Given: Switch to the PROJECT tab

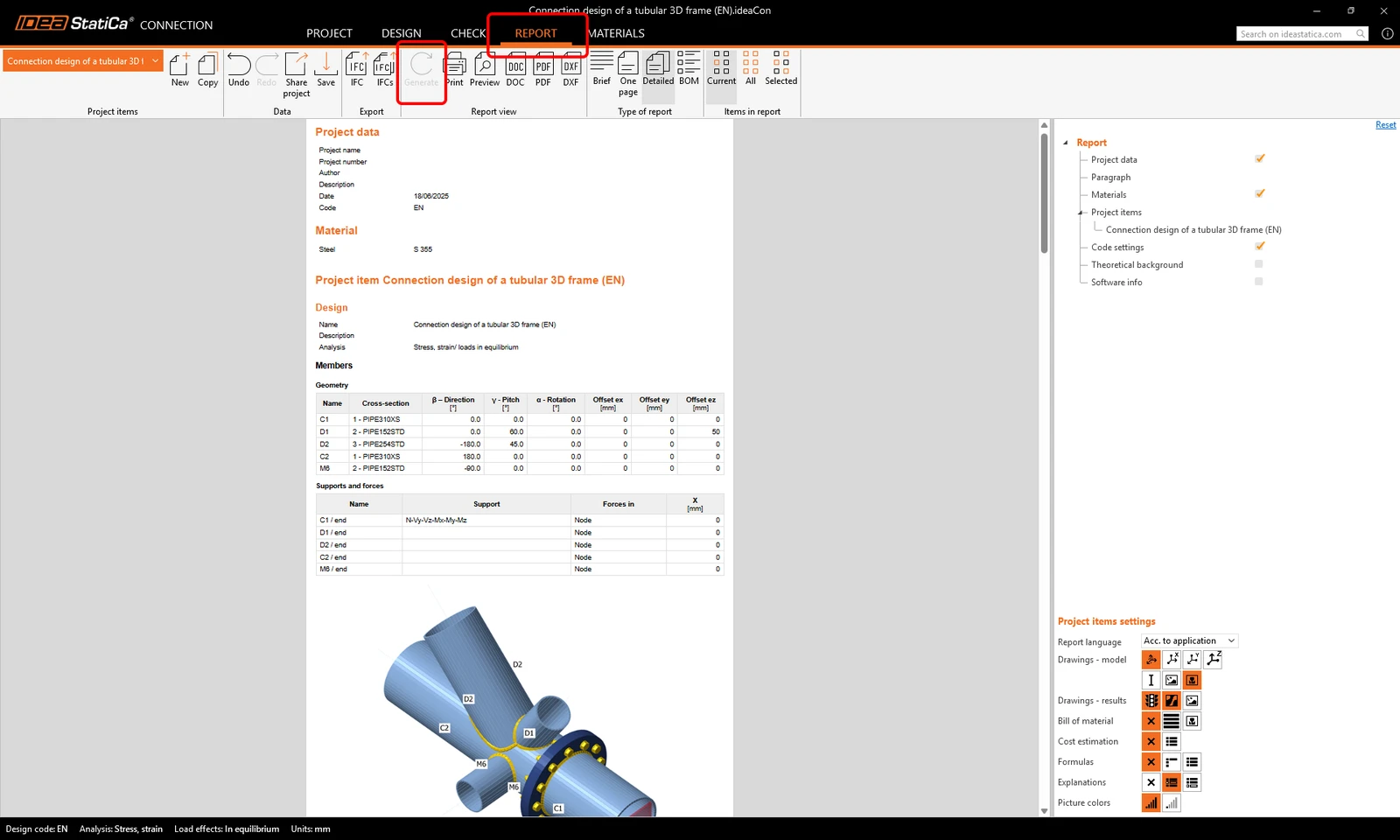Looking at the screenshot, I should tap(329, 33).
